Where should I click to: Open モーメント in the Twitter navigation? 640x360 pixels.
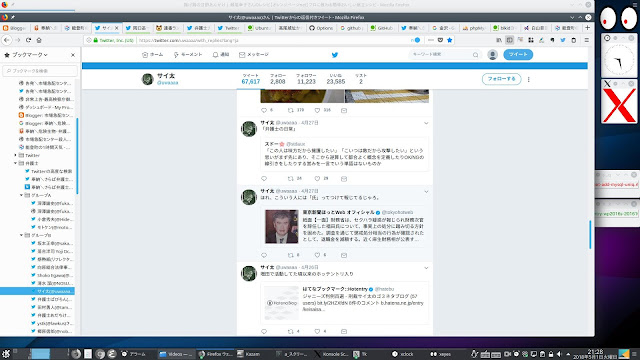tap(188, 55)
